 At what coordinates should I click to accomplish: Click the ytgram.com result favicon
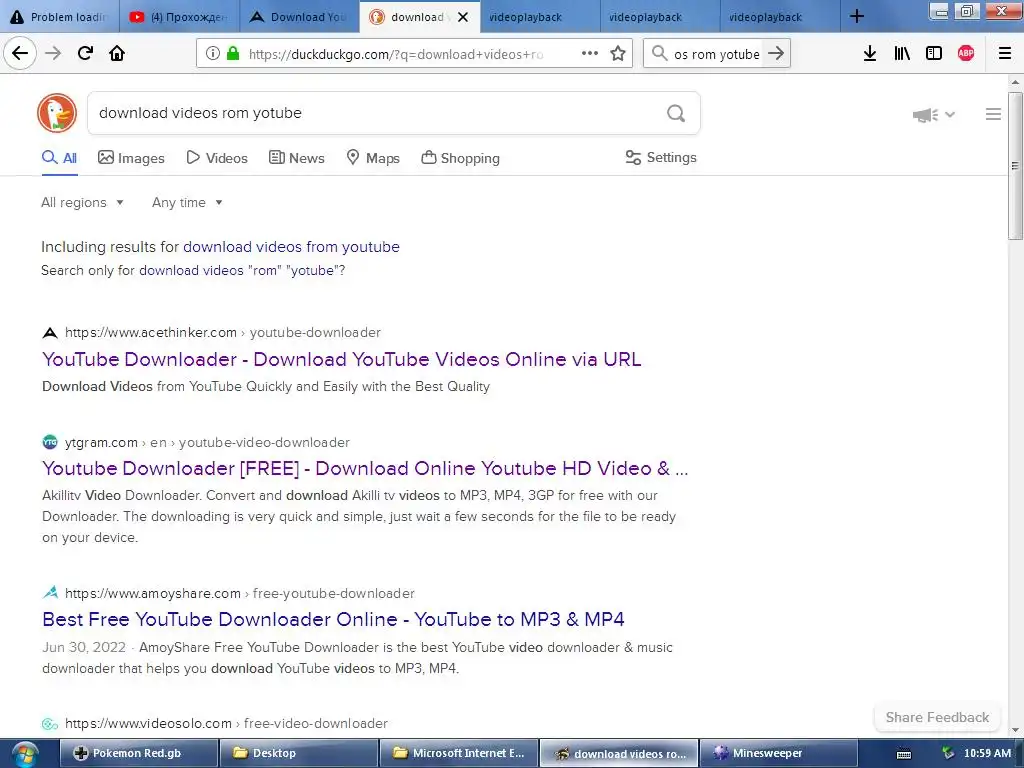pos(50,443)
